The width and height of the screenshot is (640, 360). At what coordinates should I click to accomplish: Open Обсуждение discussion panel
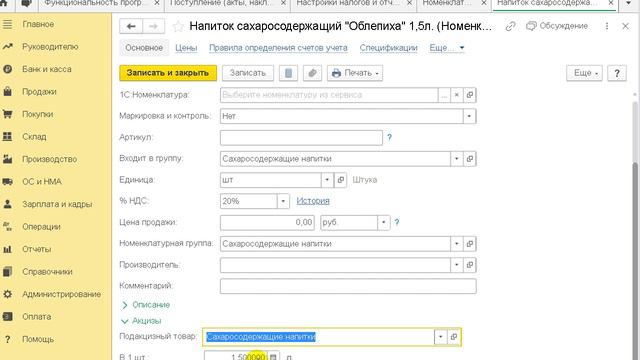[x=557, y=26]
